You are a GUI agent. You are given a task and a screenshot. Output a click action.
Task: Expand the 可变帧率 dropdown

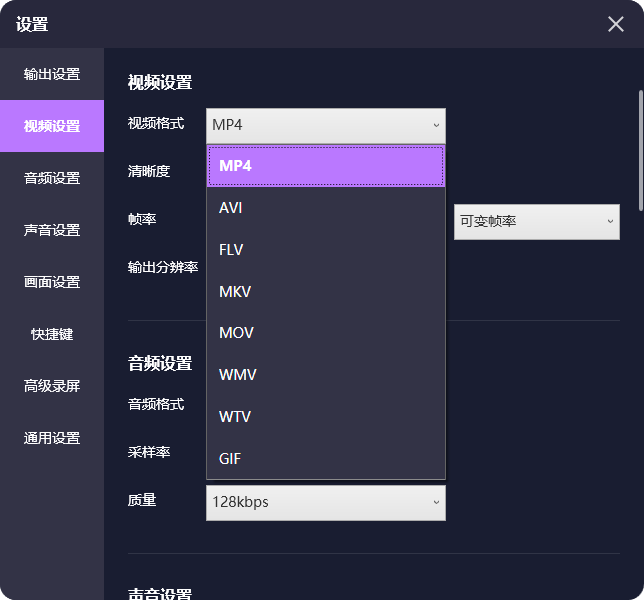(x=536, y=221)
